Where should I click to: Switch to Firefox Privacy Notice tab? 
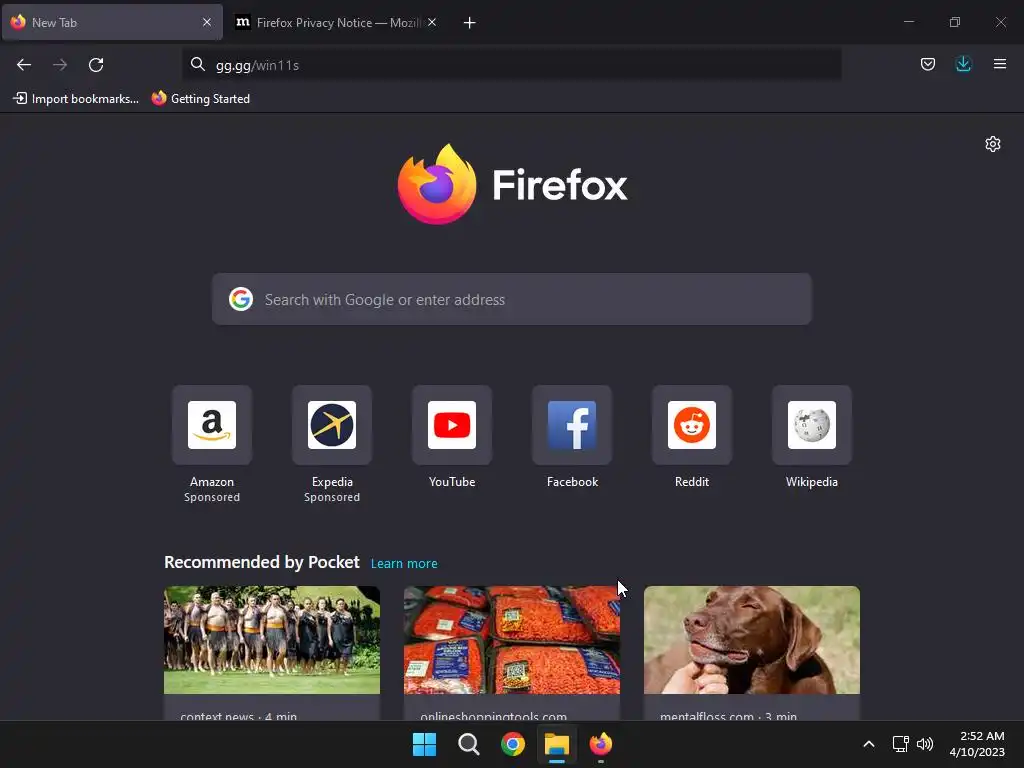coord(335,22)
